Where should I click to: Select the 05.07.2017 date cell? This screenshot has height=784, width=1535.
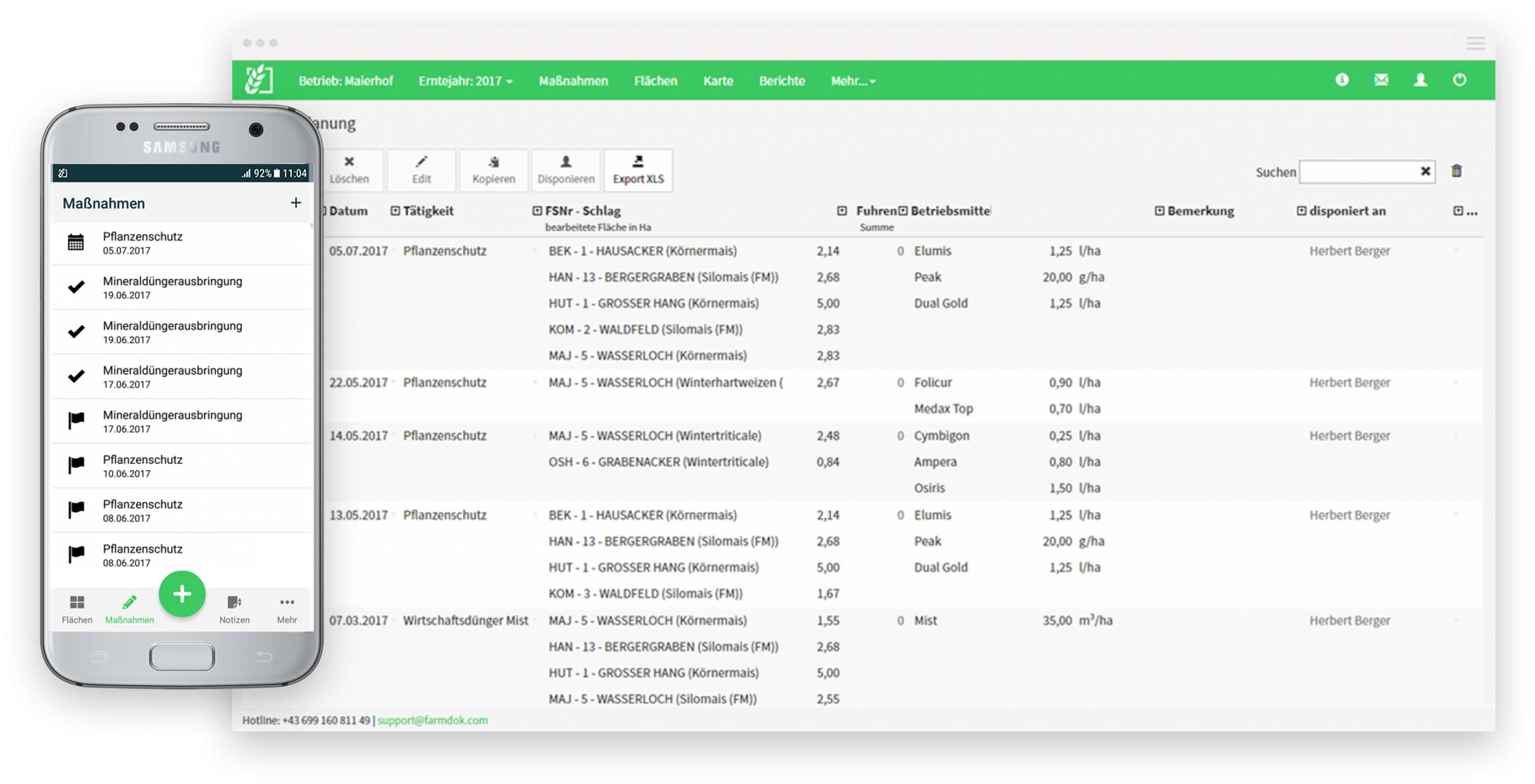pos(358,251)
